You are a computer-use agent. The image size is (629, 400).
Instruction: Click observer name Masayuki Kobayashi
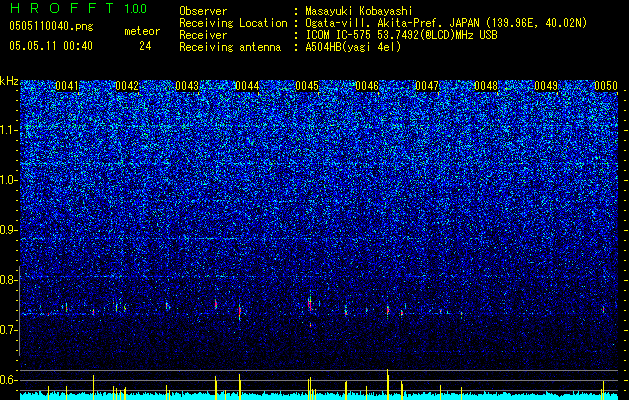tap(359, 11)
